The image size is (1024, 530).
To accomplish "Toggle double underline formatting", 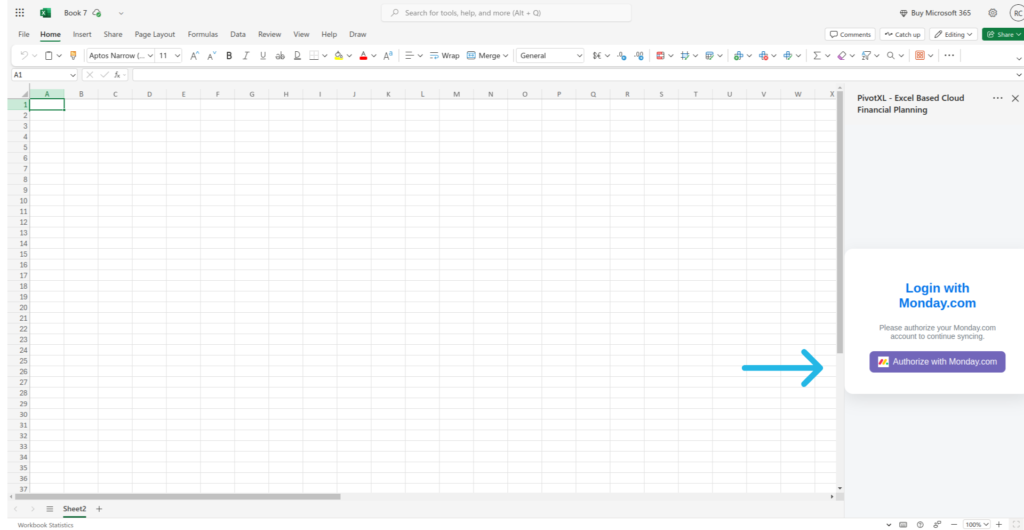I will click(297, 56).
